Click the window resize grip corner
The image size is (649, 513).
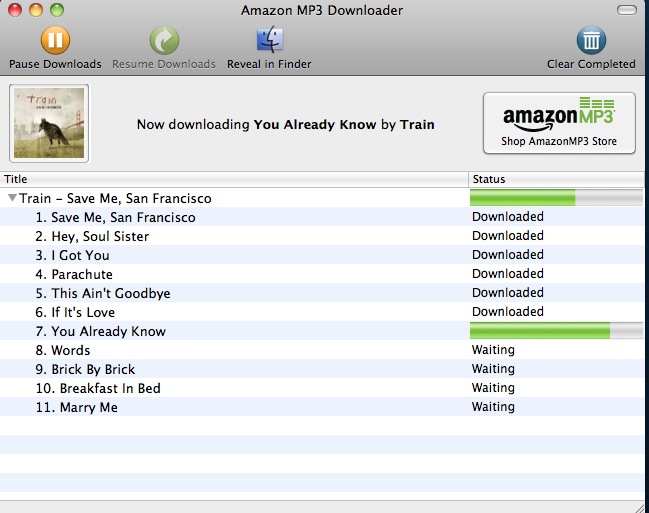[640, 508]
